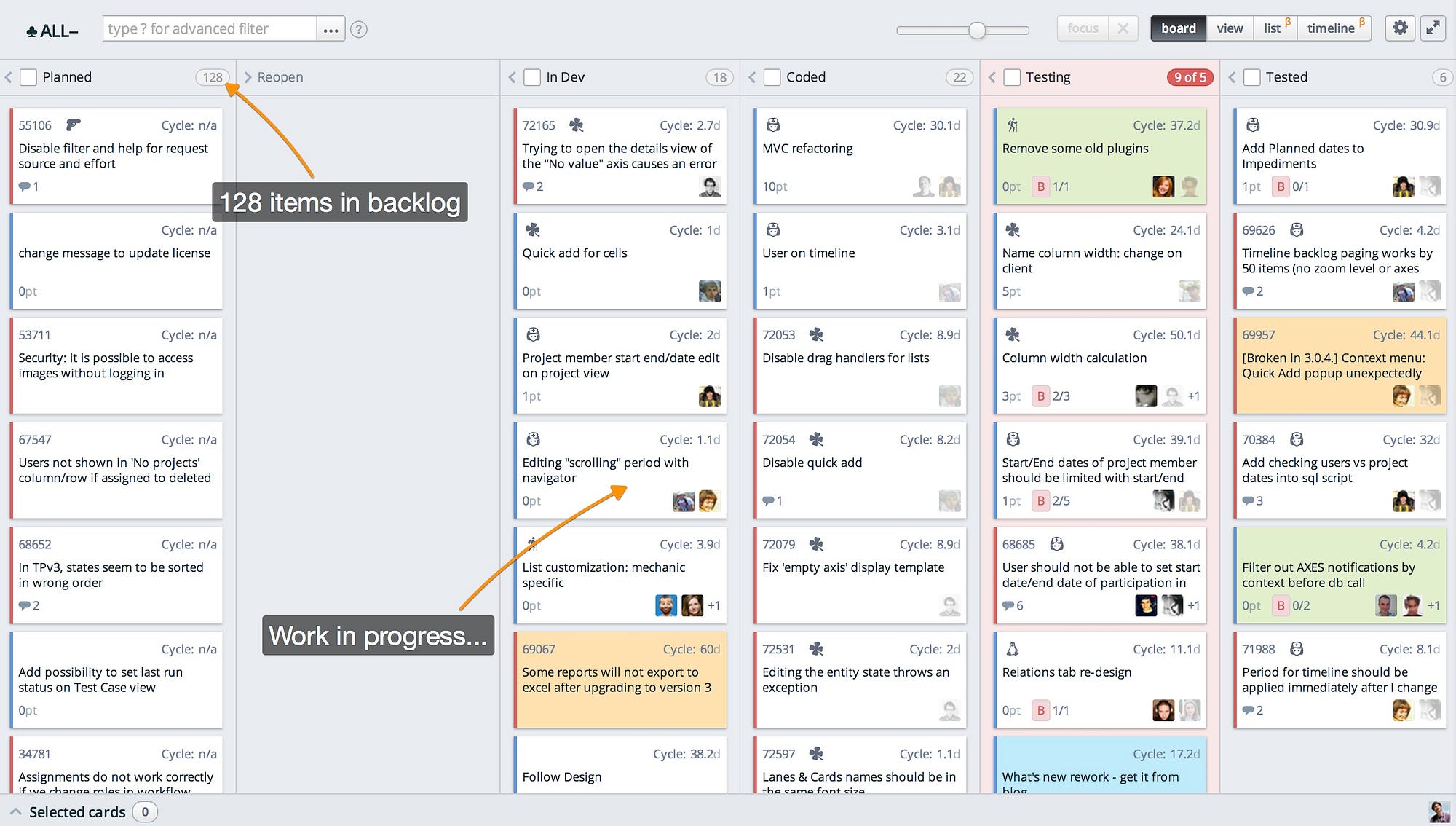Click the help question mark icon
Screen dimensions: 1456x826
(x=358, y=30)
